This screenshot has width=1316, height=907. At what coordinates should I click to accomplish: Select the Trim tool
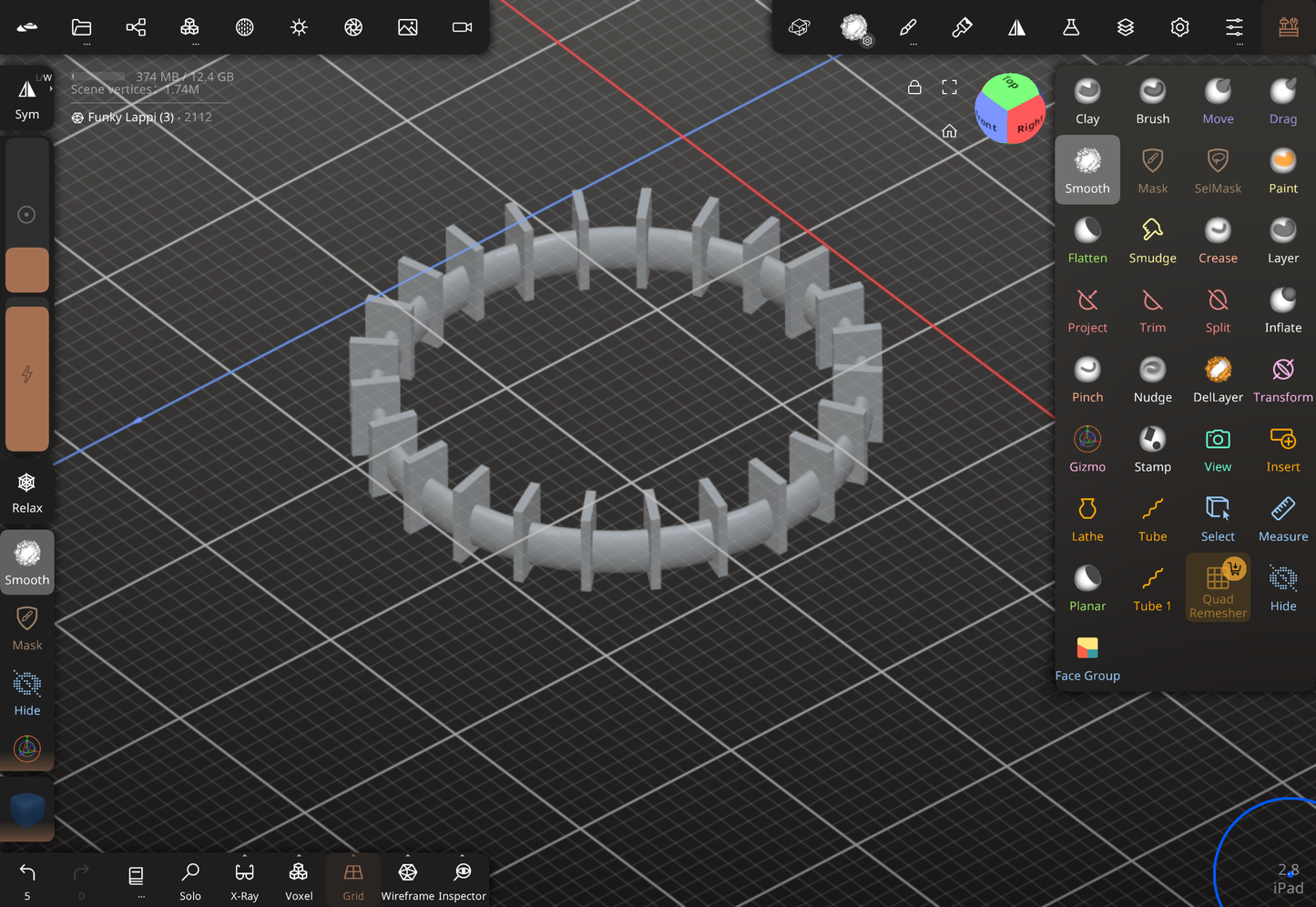pos(1152,310)
